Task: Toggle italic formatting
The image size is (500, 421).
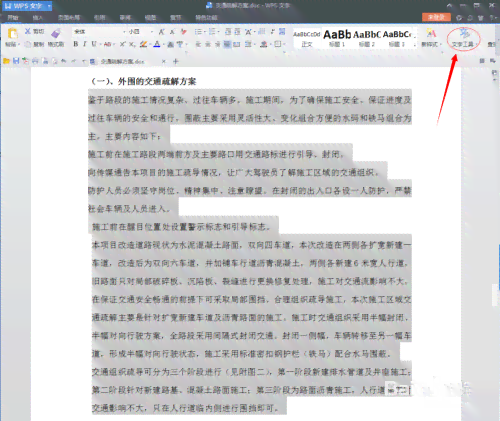Action: [x=85, y=44]
